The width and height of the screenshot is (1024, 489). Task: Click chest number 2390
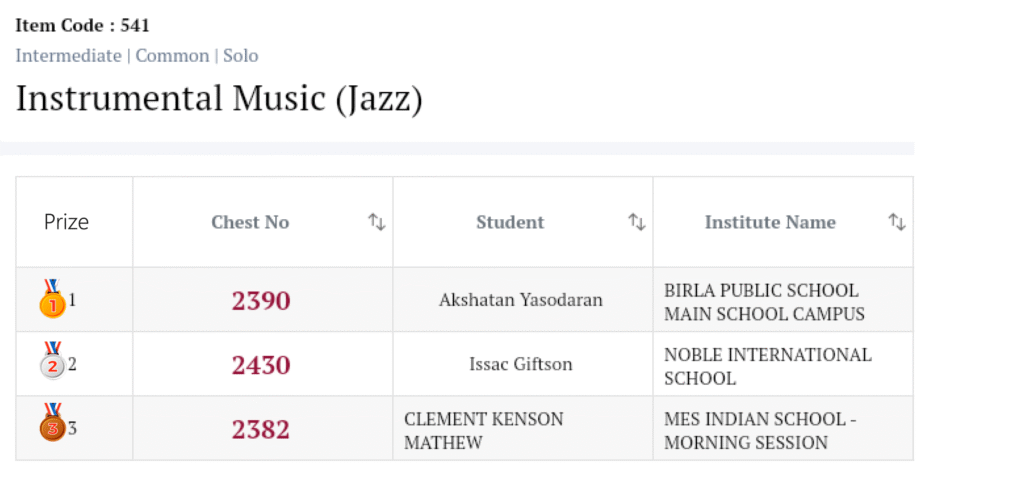(x=261, y=300)
